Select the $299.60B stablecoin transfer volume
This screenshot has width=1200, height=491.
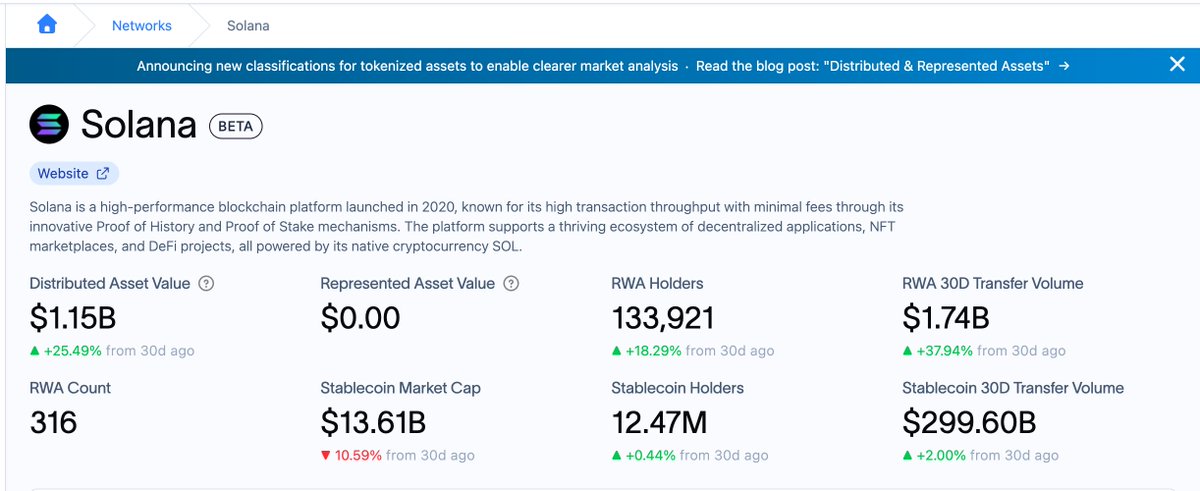point(969,422)
